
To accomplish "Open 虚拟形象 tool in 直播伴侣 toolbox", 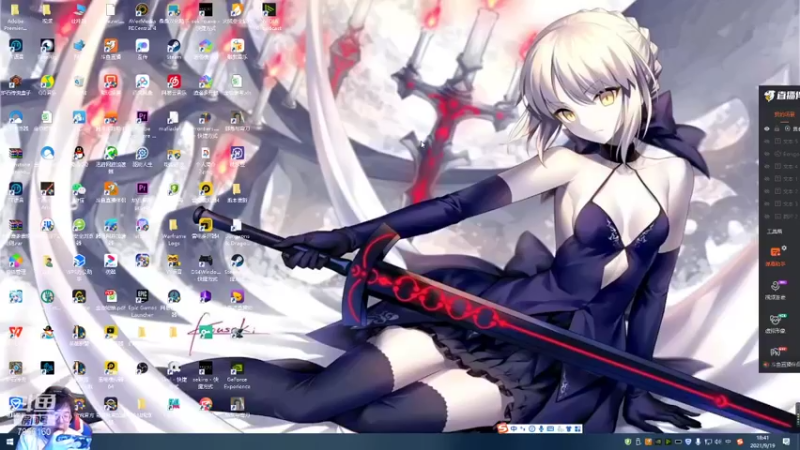I will click(776, 323).
